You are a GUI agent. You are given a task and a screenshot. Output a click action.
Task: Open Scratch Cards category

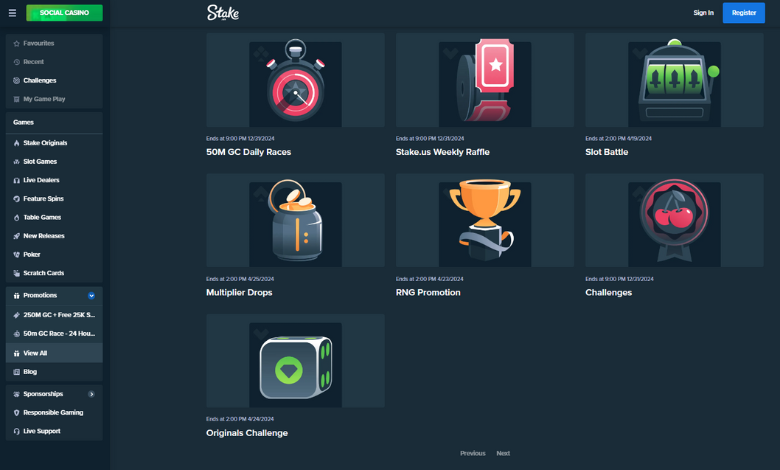(x=44, y=273)
